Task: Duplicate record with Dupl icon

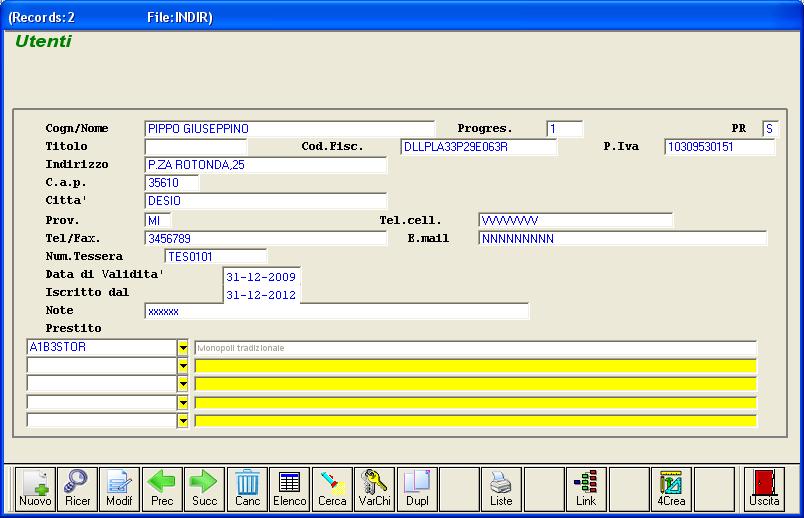Action: click(417, 489)
